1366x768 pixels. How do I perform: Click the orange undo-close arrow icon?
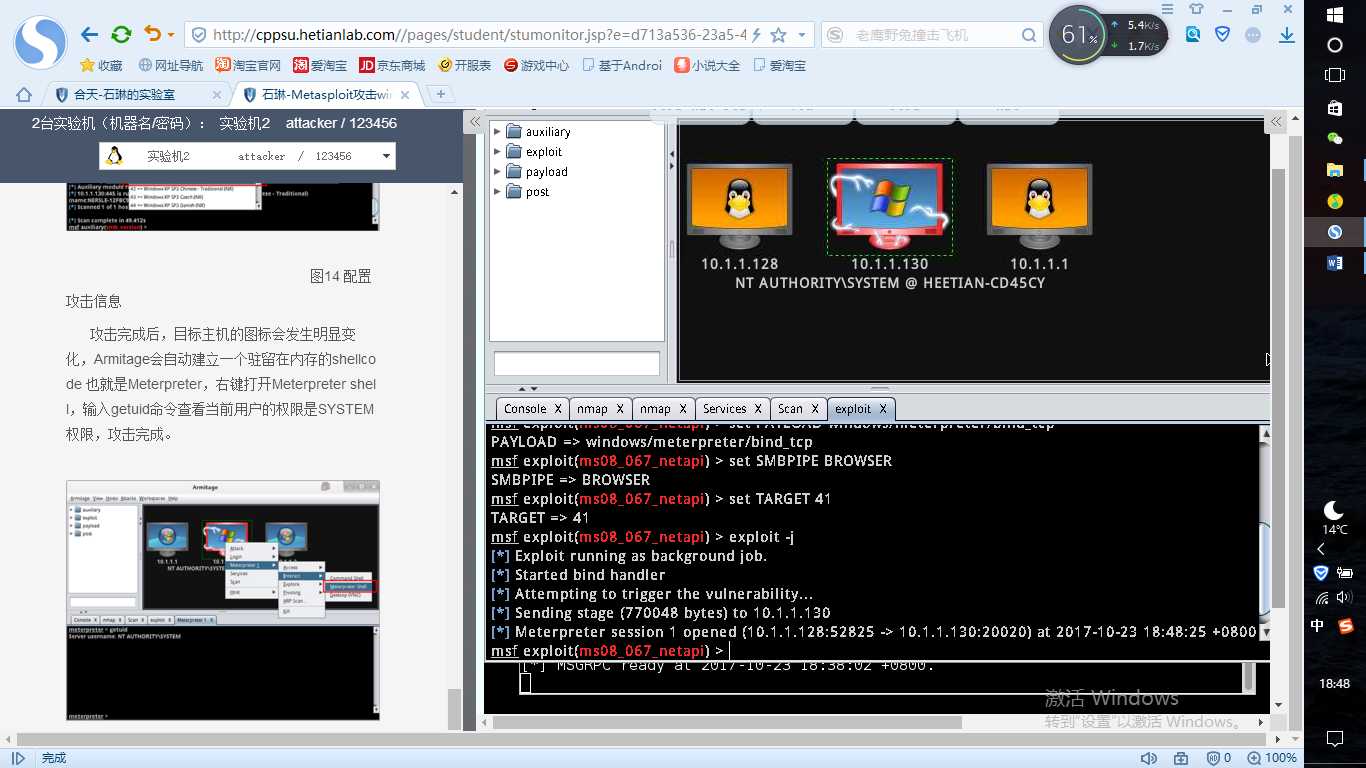151,35
